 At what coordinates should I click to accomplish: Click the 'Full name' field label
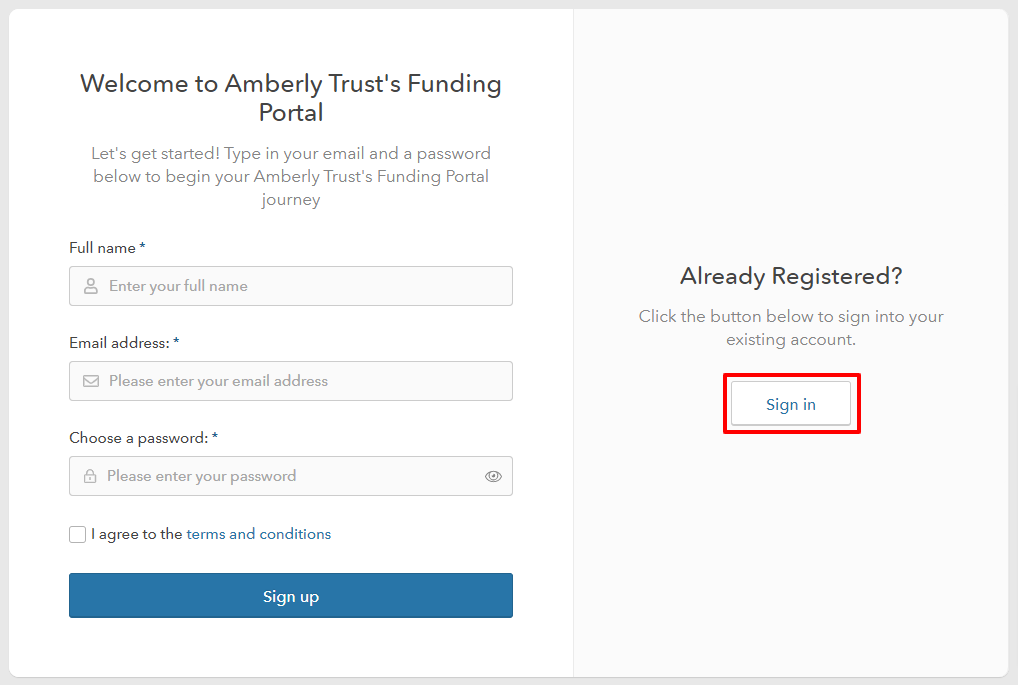click(102, 248)
